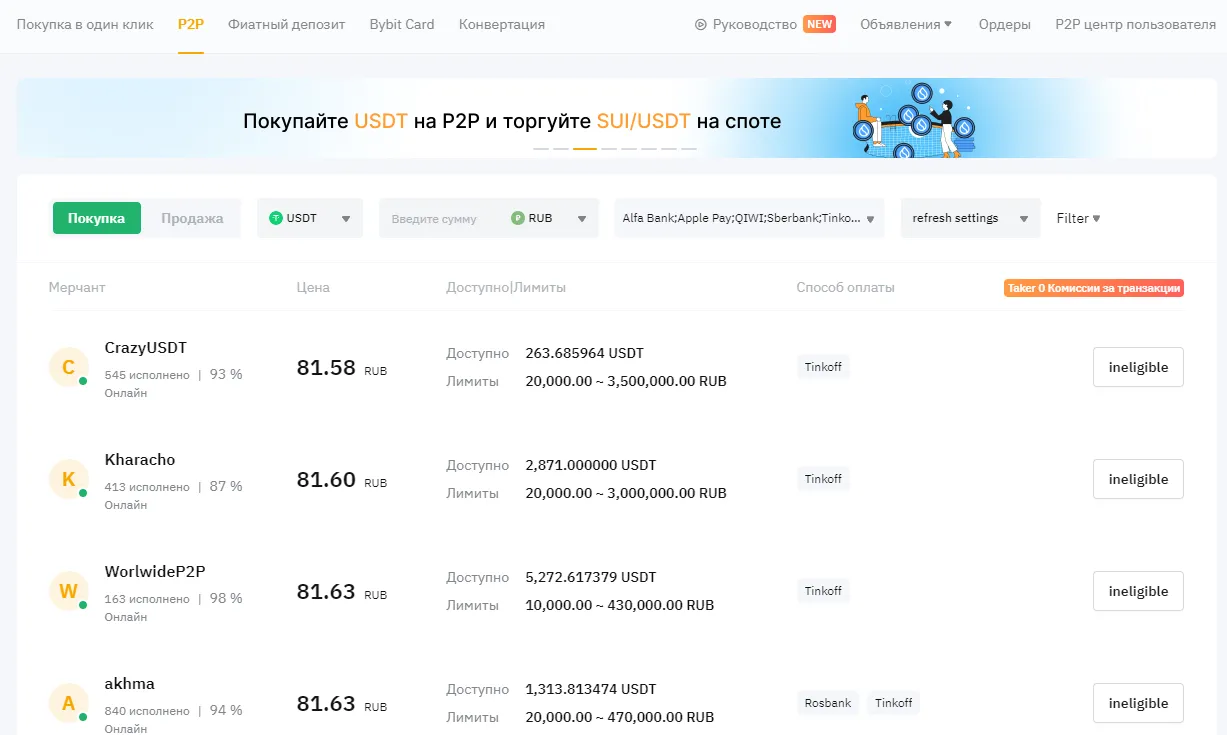
Task: Switch to Продажа sell mode
Action: [192, 217]
